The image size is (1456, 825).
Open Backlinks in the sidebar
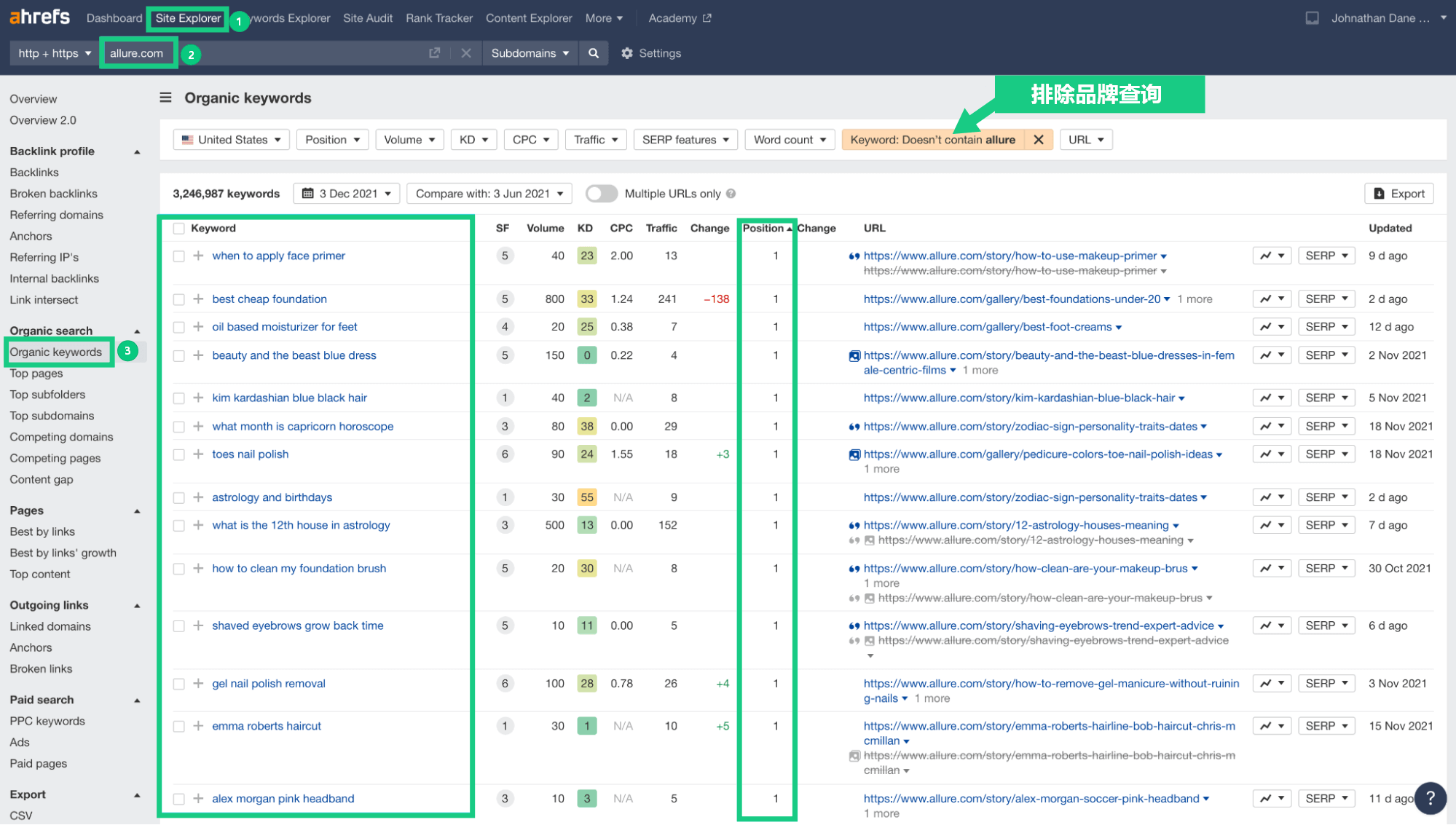(34, 173)
